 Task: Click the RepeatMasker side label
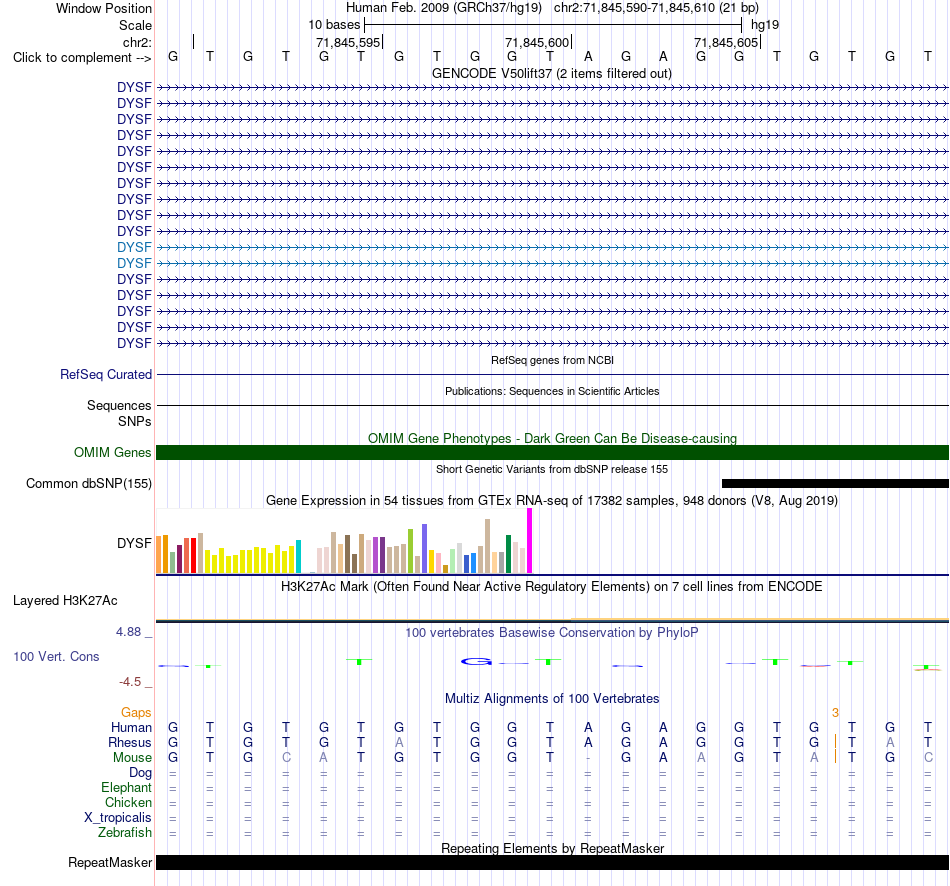tap(110, 862)
